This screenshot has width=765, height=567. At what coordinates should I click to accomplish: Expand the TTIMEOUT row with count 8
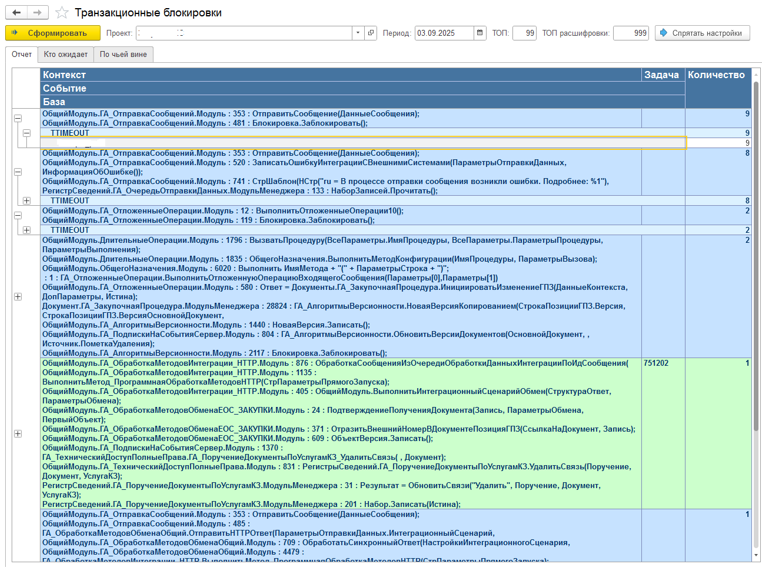(27, 201)
